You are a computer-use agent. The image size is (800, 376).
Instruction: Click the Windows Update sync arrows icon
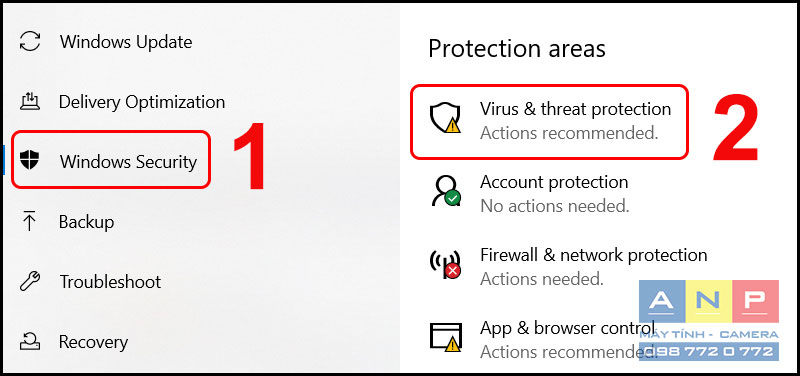coord(30,41)
